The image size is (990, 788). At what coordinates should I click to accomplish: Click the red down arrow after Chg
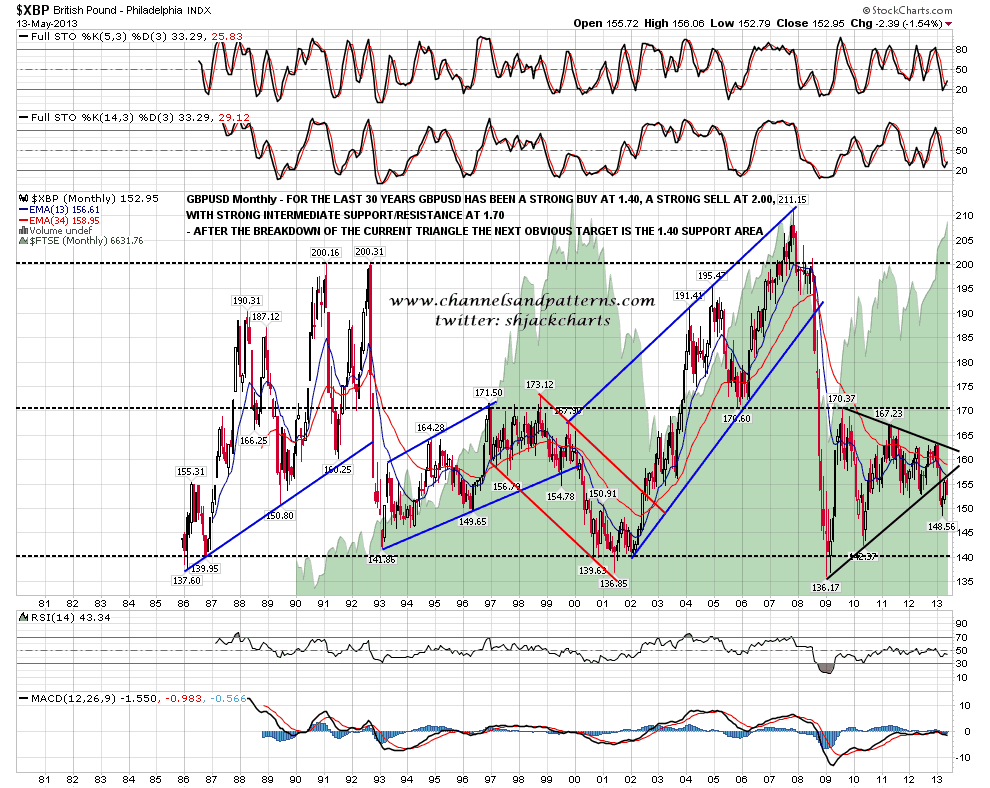(x=947, y=22)
